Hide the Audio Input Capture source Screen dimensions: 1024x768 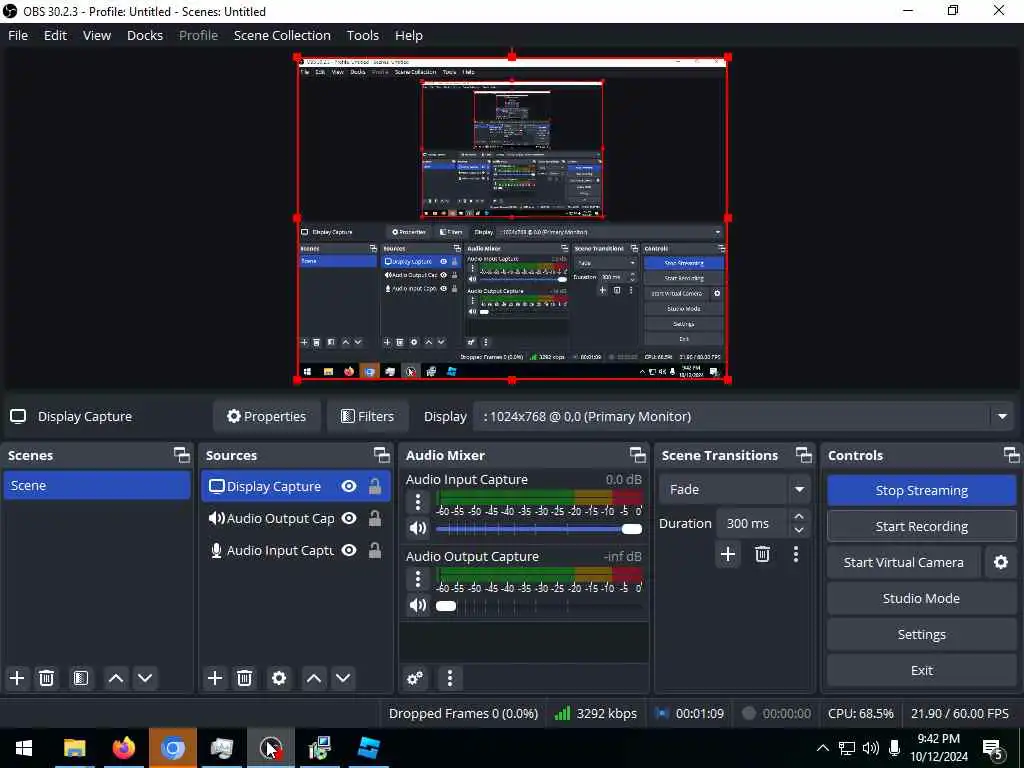click(349, 550)
